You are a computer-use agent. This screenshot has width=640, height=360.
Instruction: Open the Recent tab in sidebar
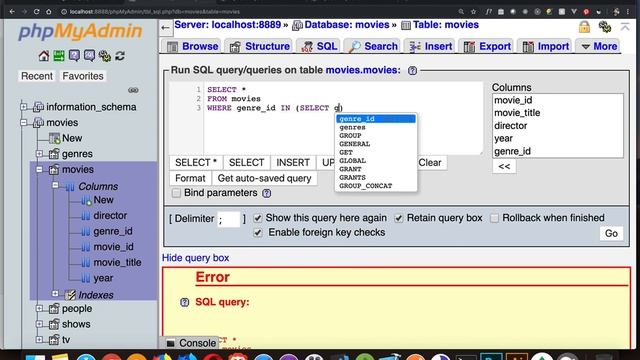pyautogui.click(x=37, y=76)
